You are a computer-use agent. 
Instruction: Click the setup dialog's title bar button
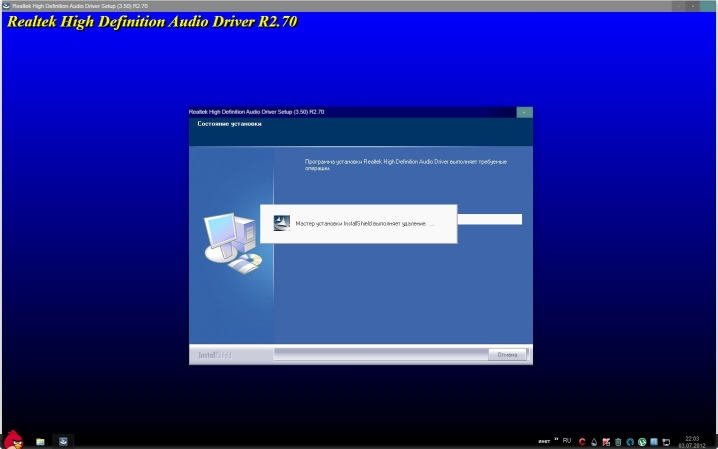(524, 112)
